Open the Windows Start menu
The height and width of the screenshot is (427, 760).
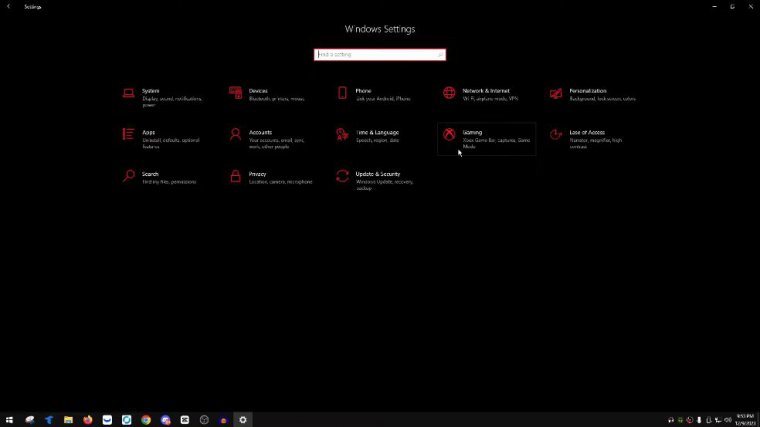click(x=9, y=420)
